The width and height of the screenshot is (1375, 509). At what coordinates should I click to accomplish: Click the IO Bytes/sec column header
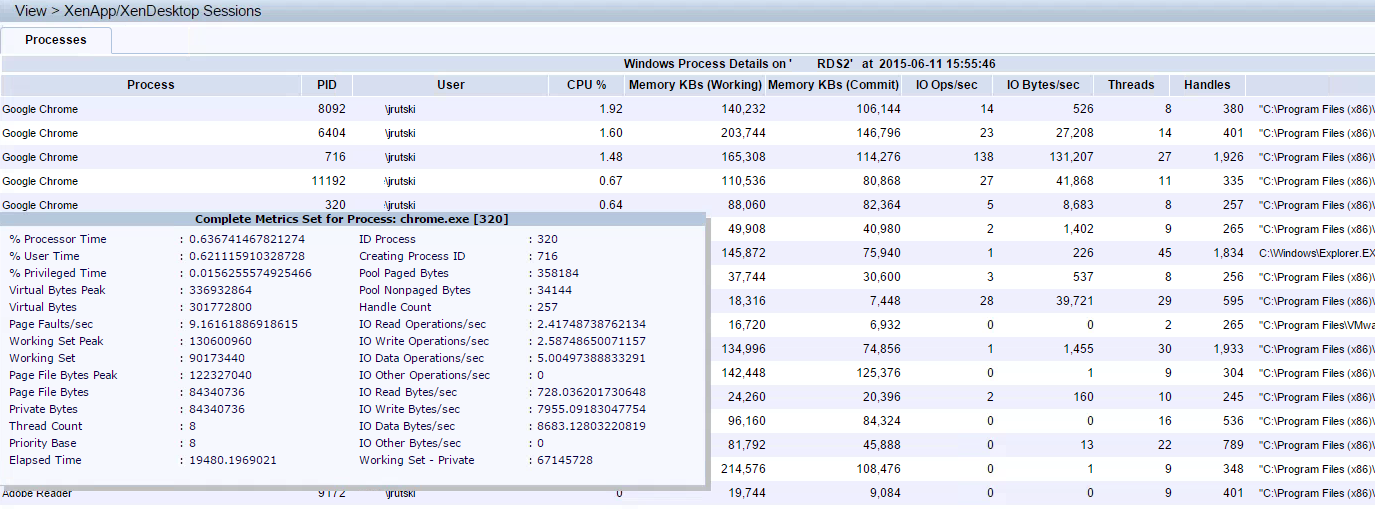1044,85
